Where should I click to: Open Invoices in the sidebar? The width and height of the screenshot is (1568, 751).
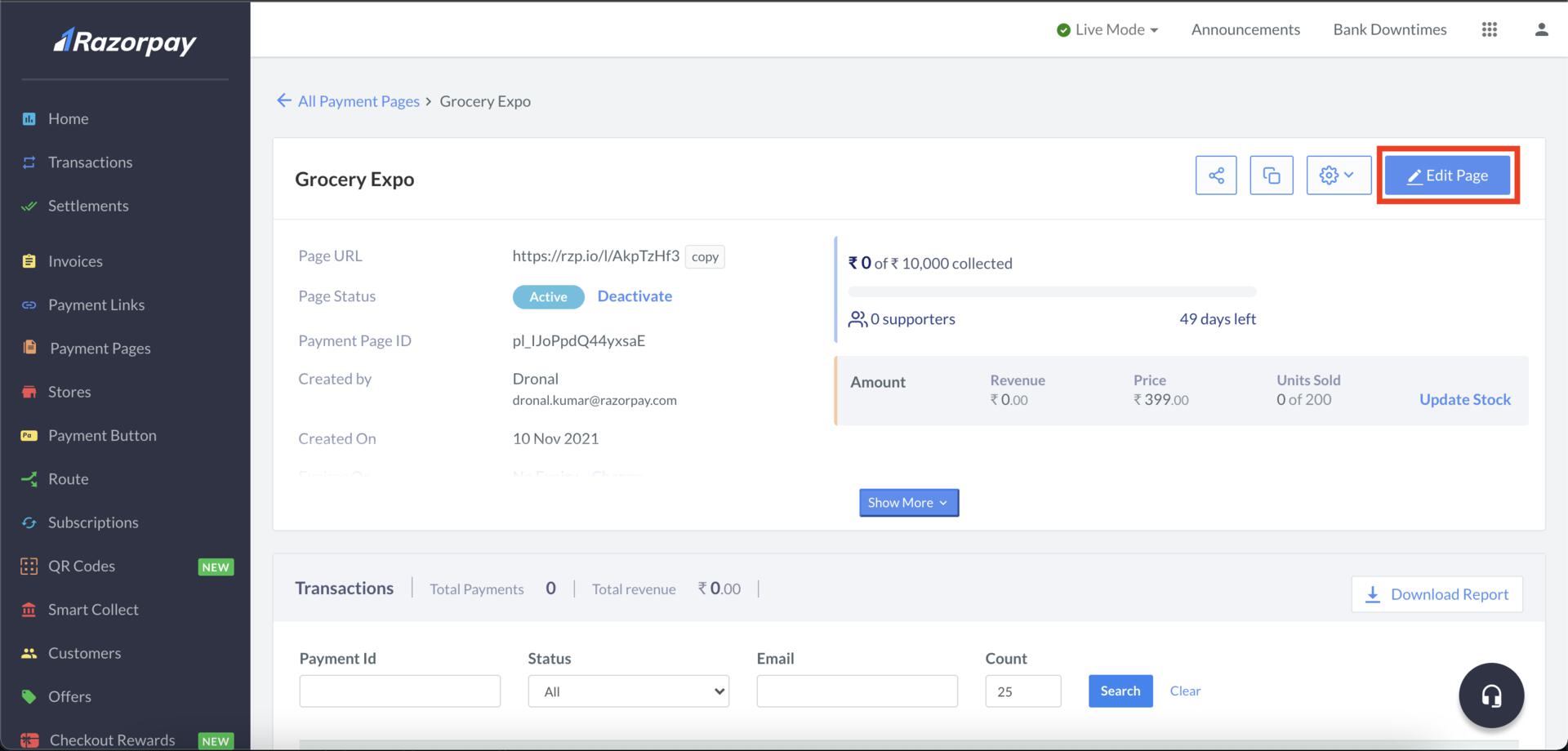(75, 261)
